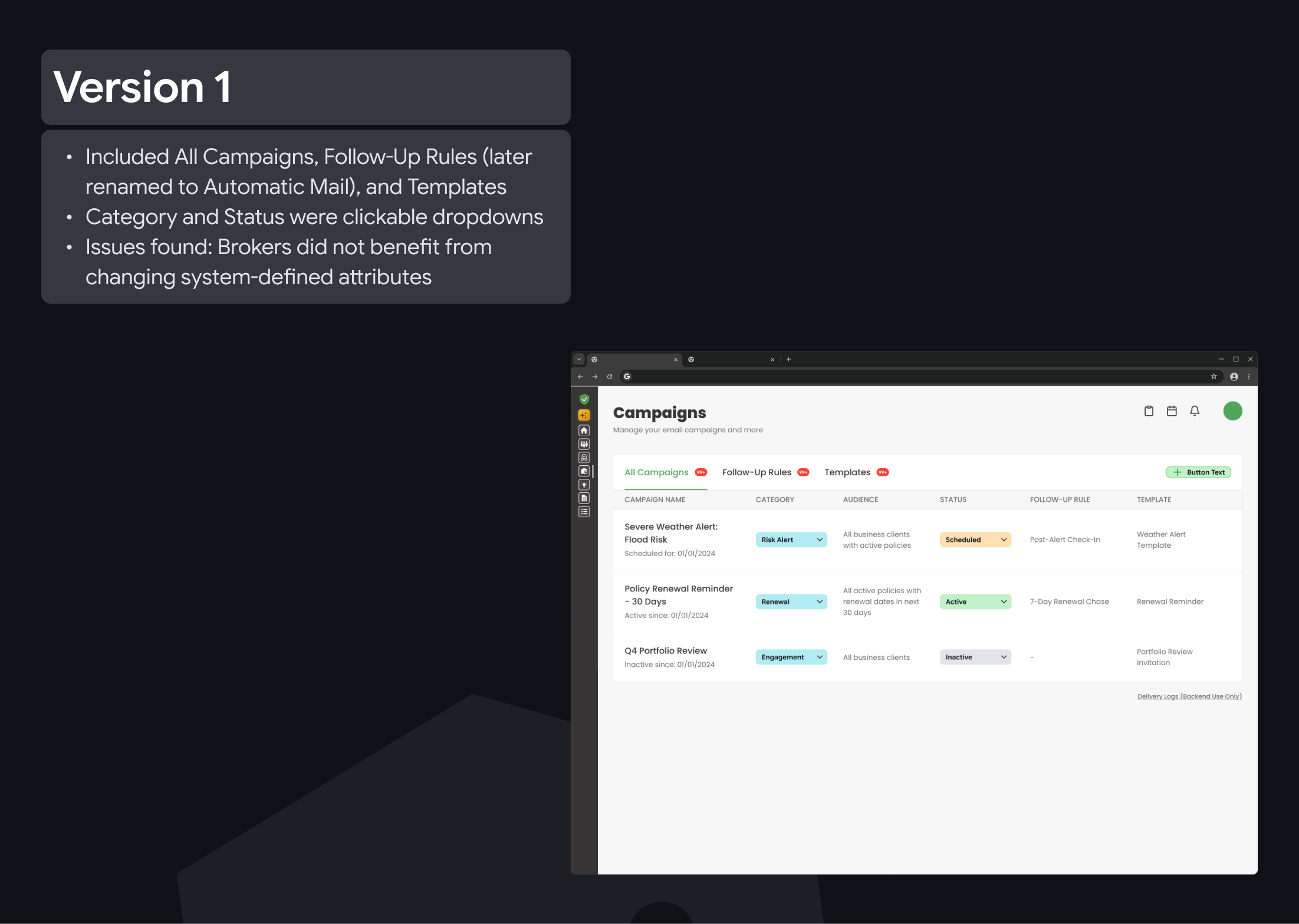1299x924 pixels.
Task: Open the document page sidebar icon
Action: tap(584, 498)
